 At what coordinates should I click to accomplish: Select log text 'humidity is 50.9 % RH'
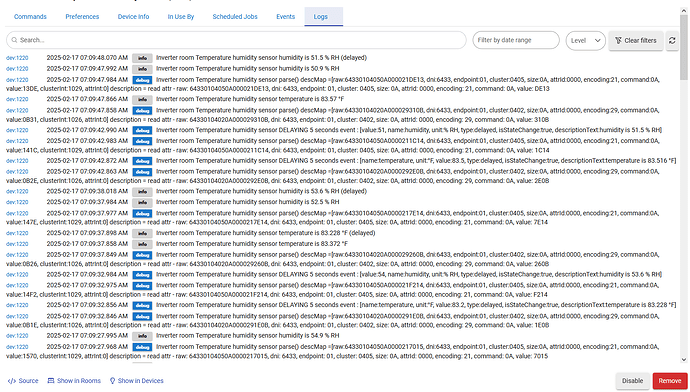[309, 69]
